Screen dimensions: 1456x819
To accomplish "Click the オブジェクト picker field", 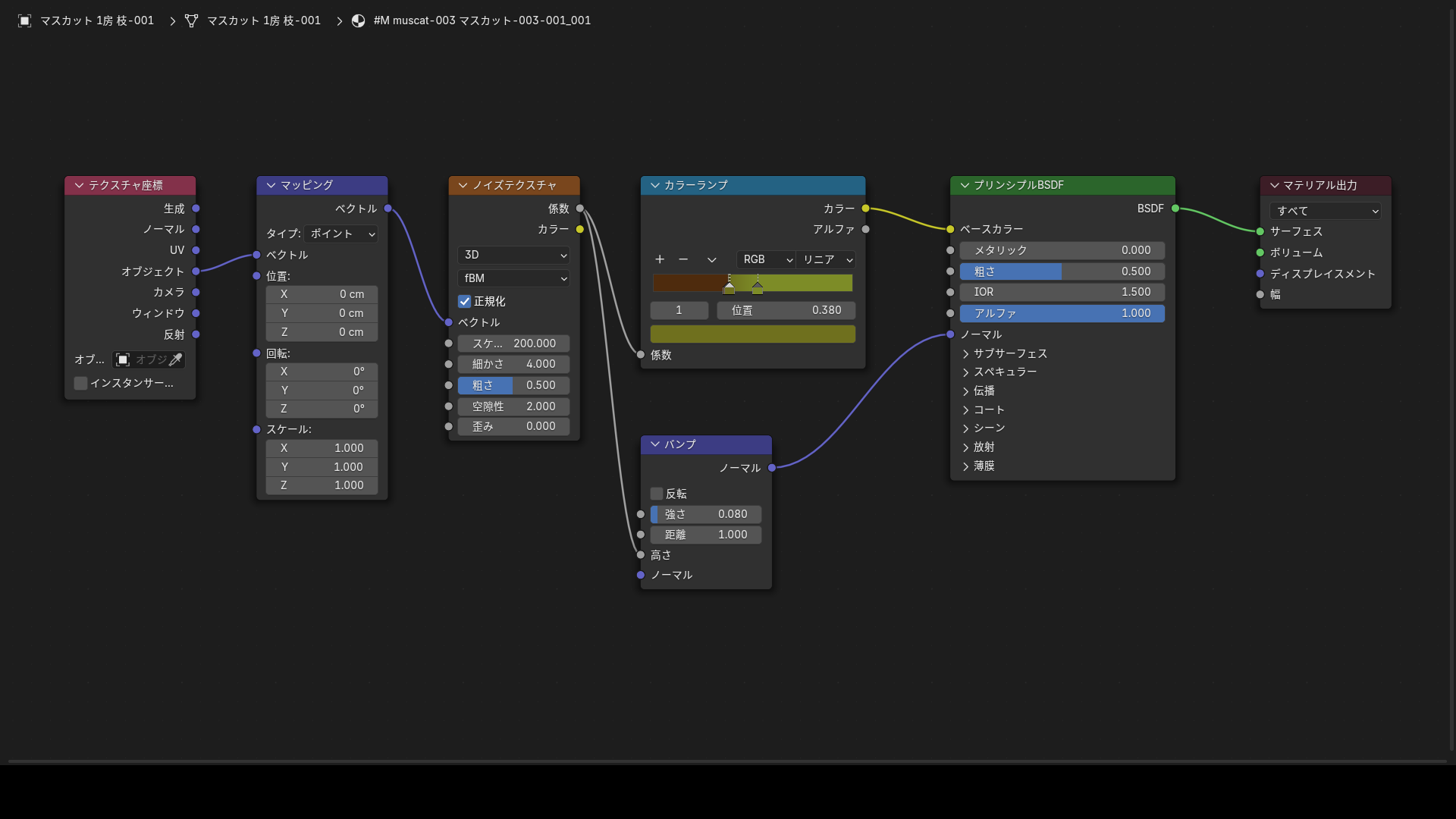I will pos(149,359).
